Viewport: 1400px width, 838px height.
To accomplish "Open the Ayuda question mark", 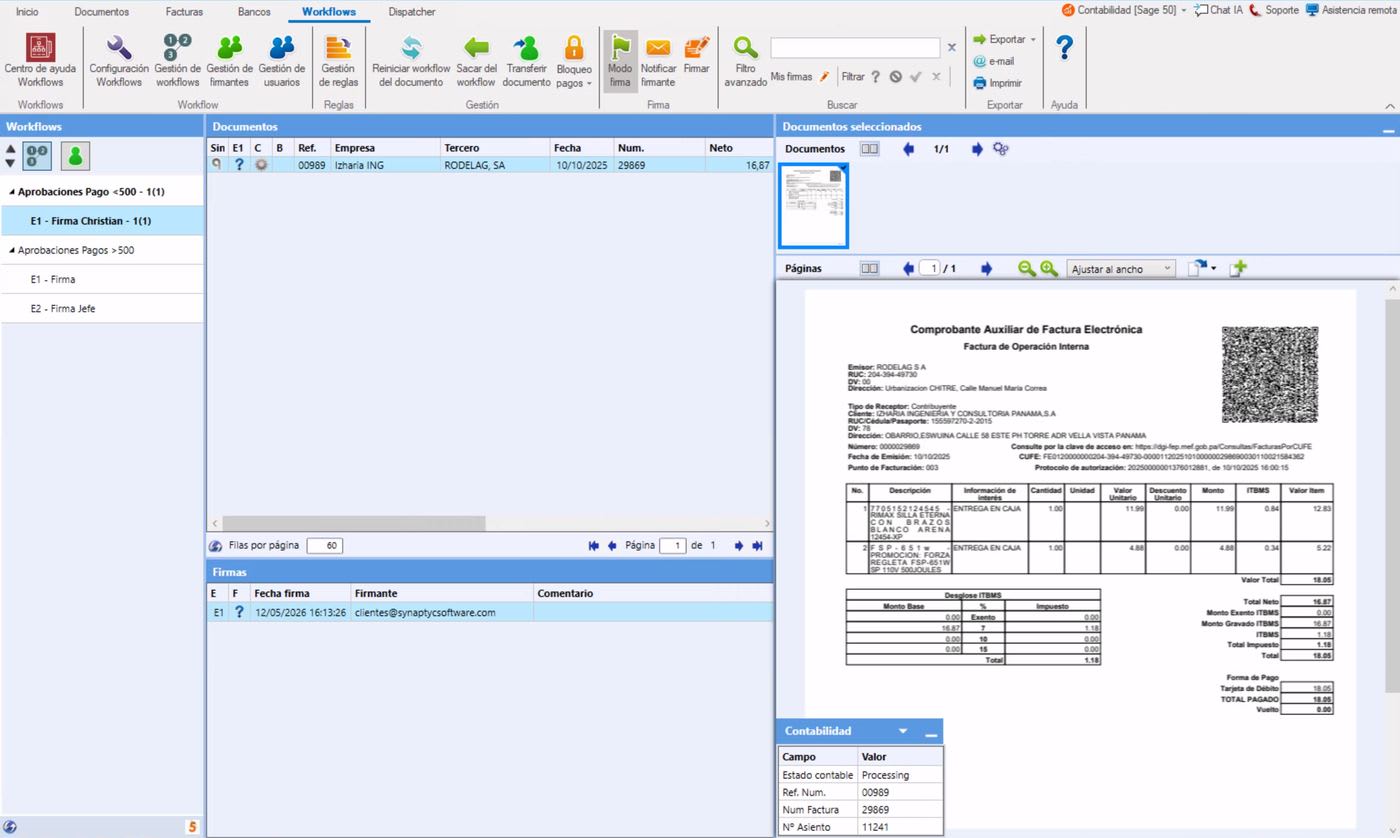I will coord(1065,47).
